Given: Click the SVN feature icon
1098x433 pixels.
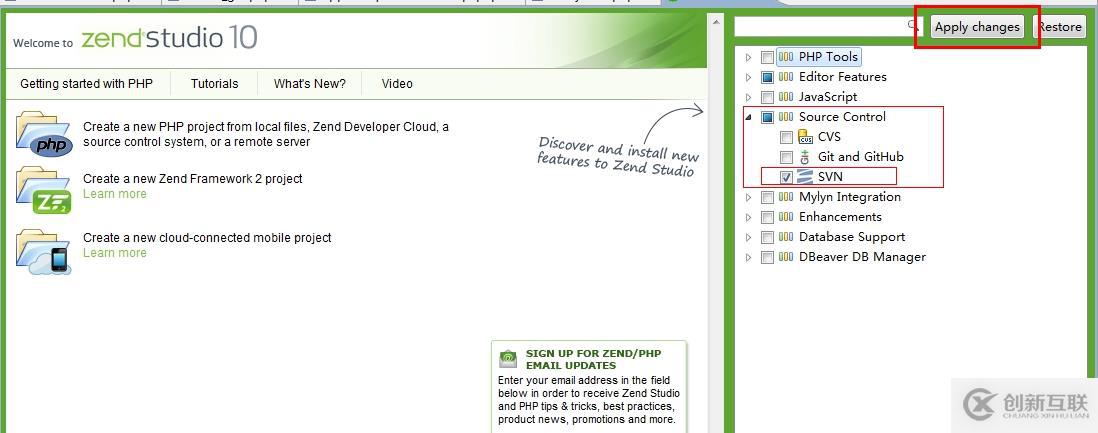Looking at the screenshot, I should pyautogui.click(x=805, y=177).
